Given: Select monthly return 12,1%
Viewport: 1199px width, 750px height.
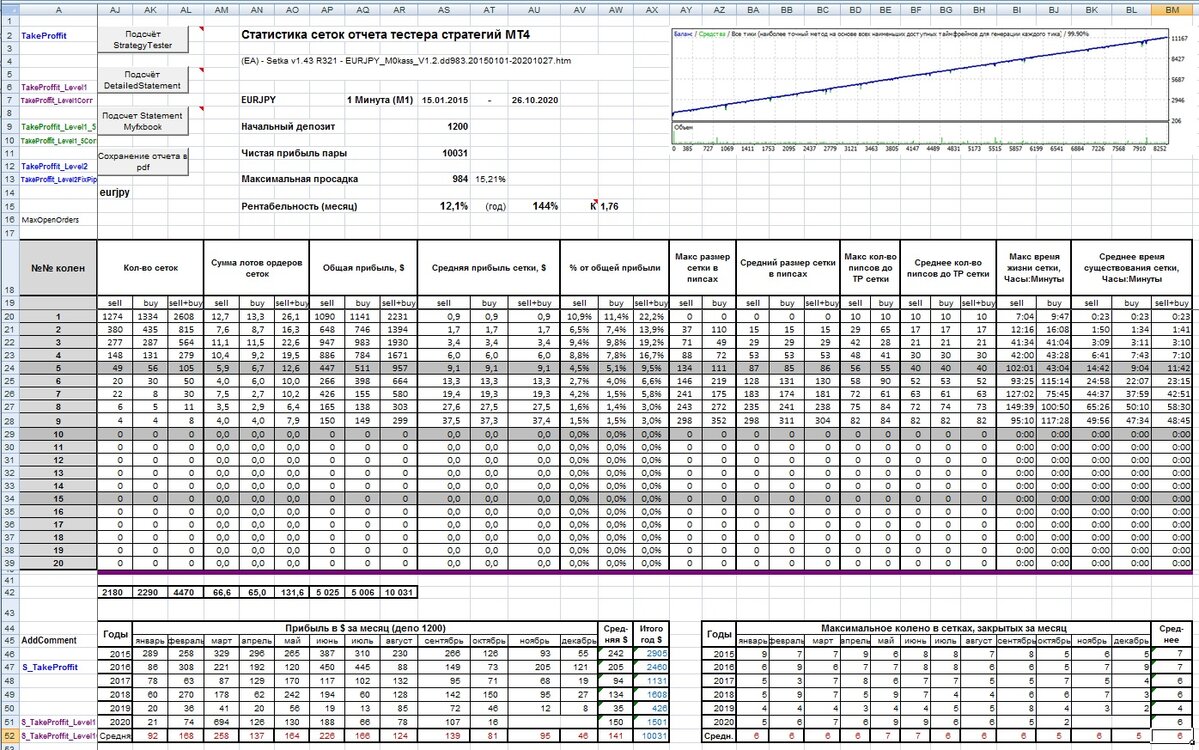Looking at the screenshot, I should 453,206.
